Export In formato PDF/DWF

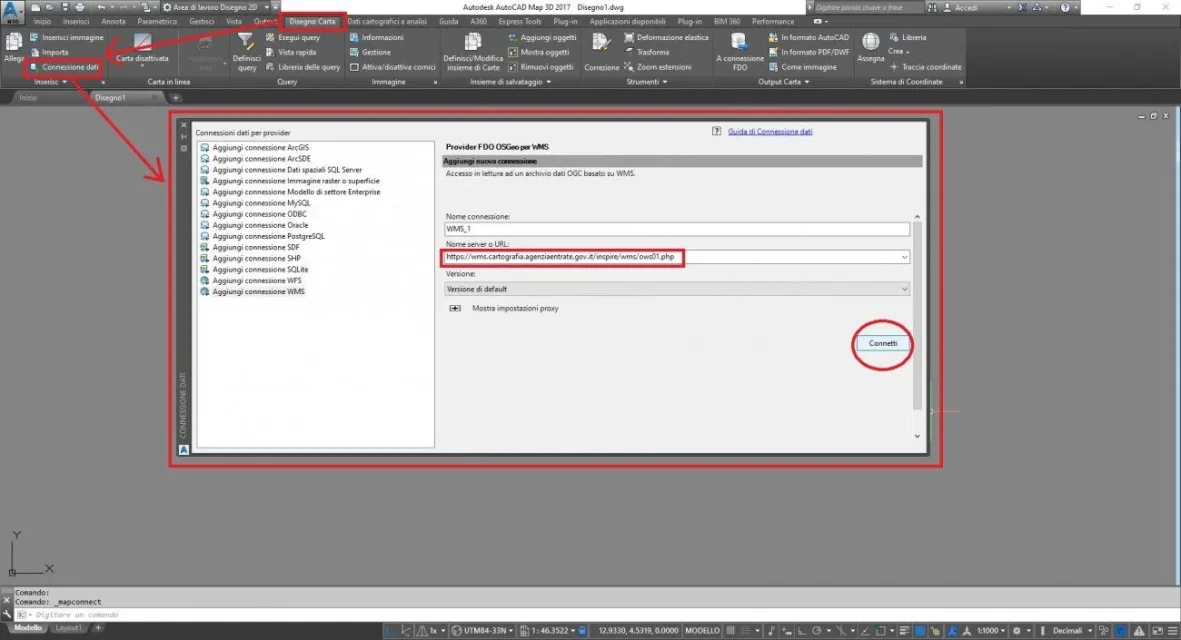click(808, 52)
